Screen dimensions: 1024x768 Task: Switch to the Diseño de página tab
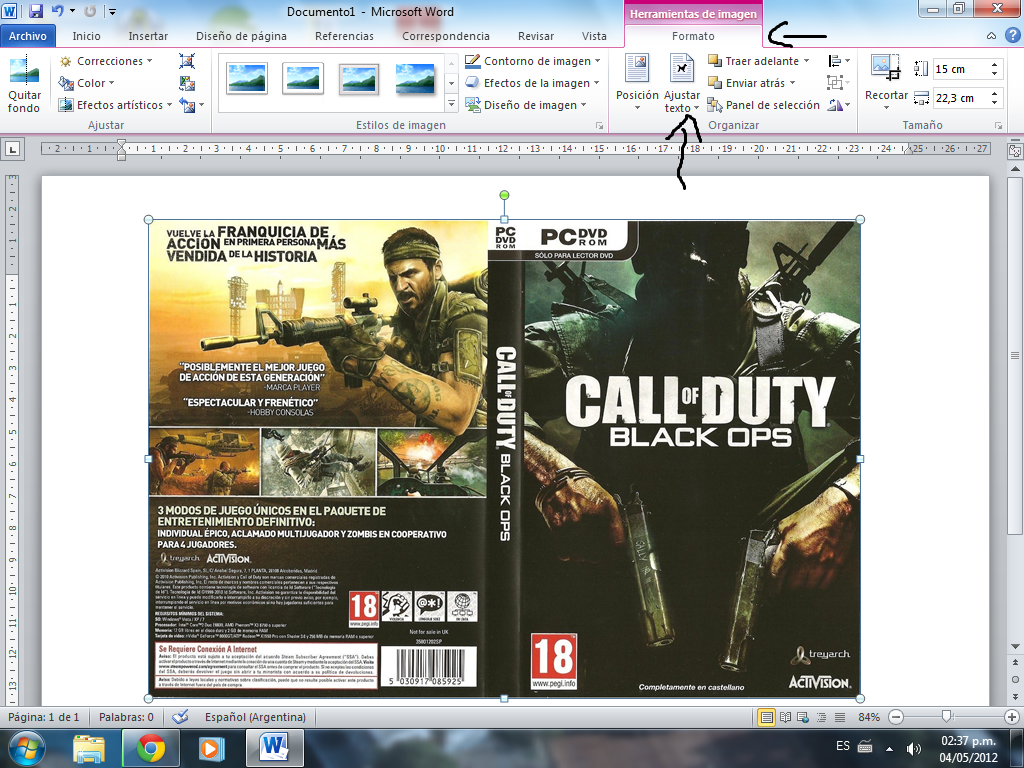(x=241, y=36)
